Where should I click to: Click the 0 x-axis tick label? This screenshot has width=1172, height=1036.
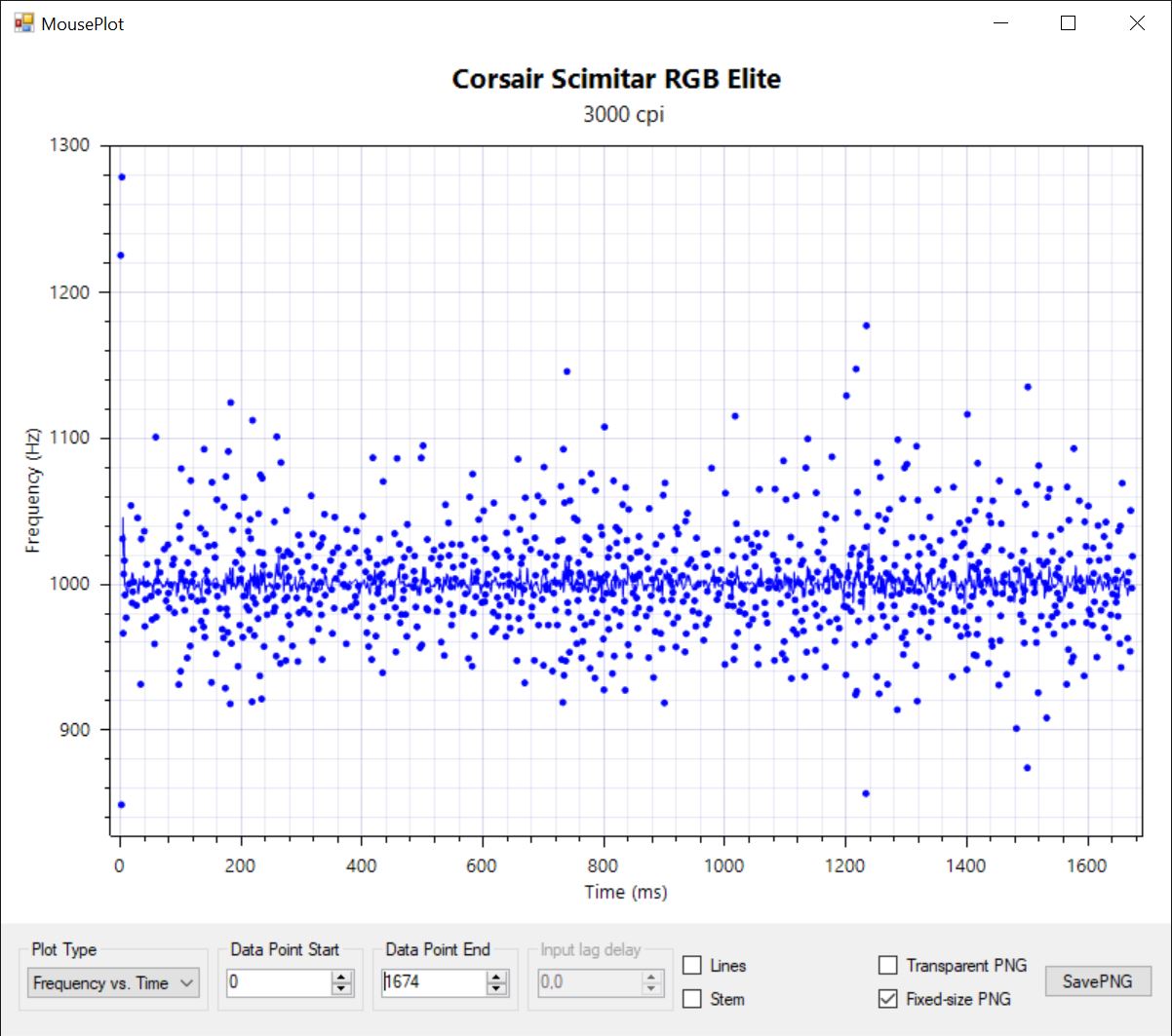pyautogui.click(x=120, y=864)
